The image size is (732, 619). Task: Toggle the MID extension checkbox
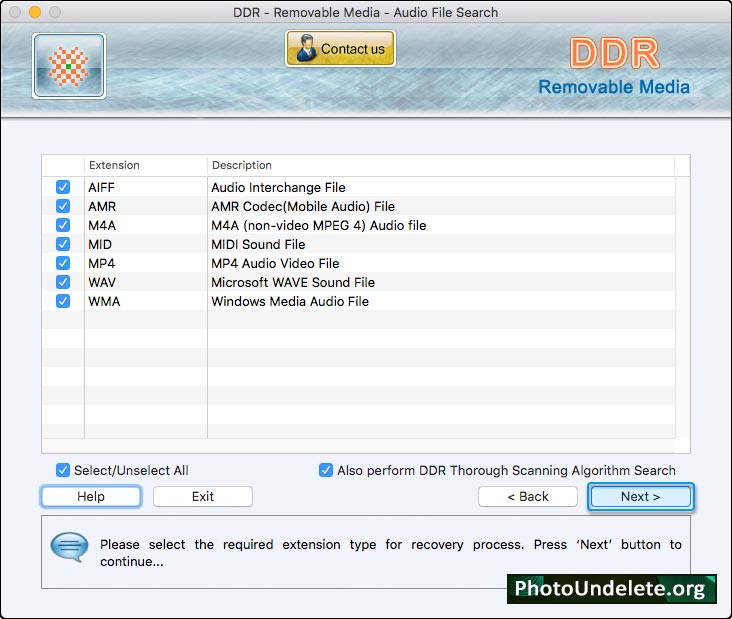[63, 244]
